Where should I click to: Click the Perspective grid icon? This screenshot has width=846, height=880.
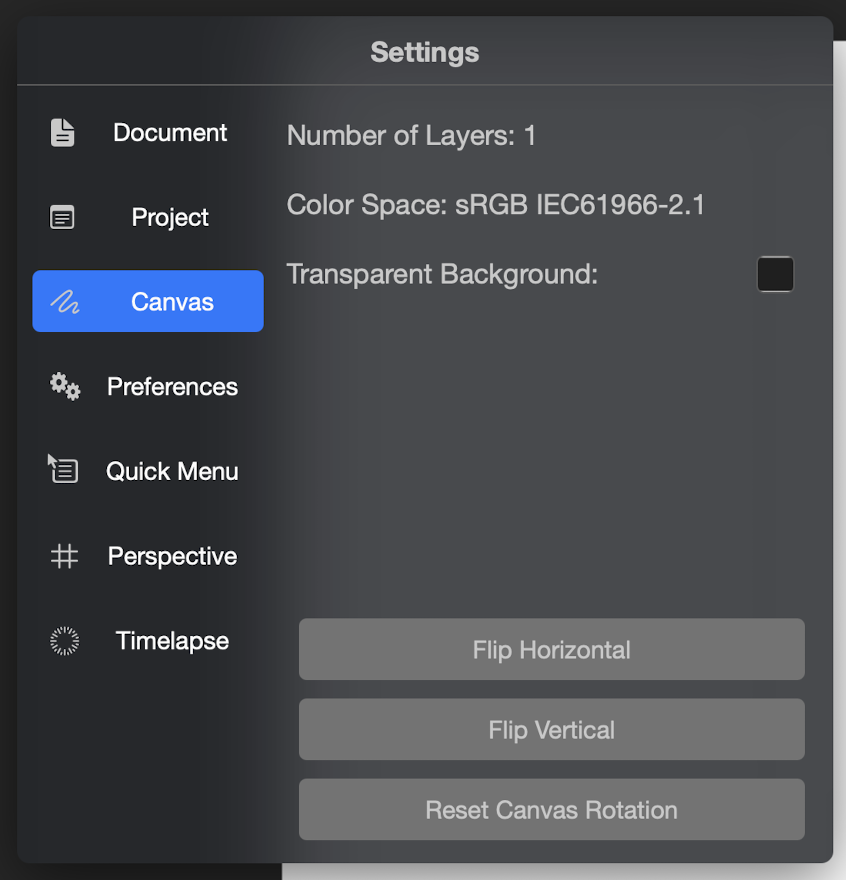64,556
